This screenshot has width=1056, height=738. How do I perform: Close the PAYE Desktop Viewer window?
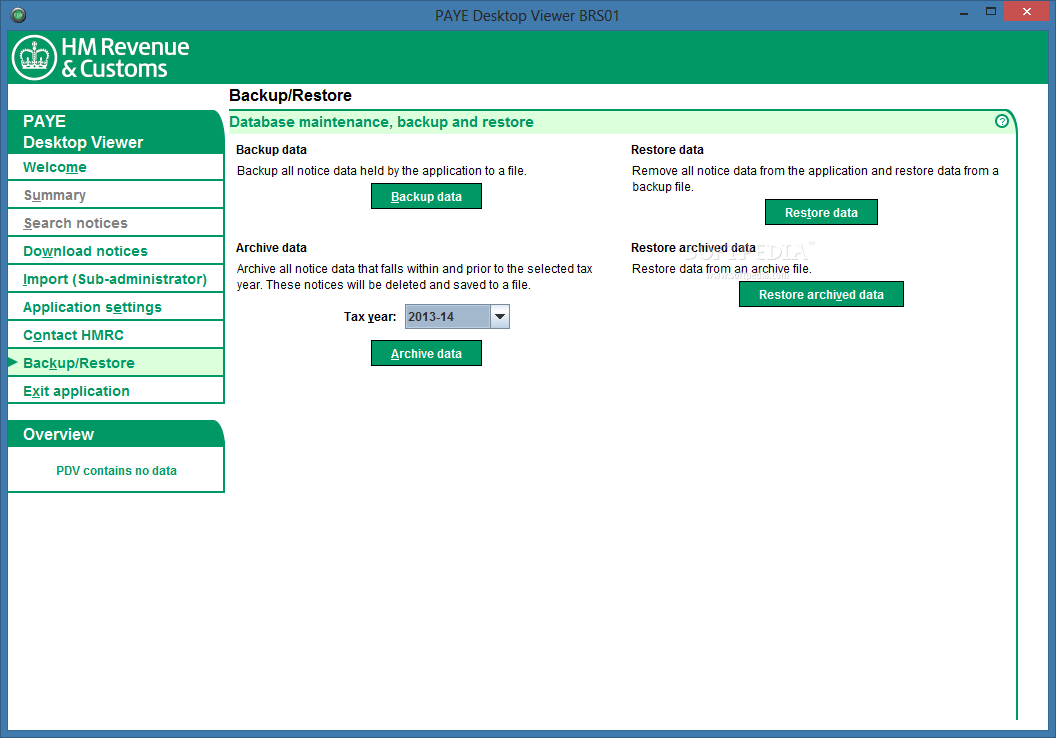pyautogui.click(x=1026, y=11)
